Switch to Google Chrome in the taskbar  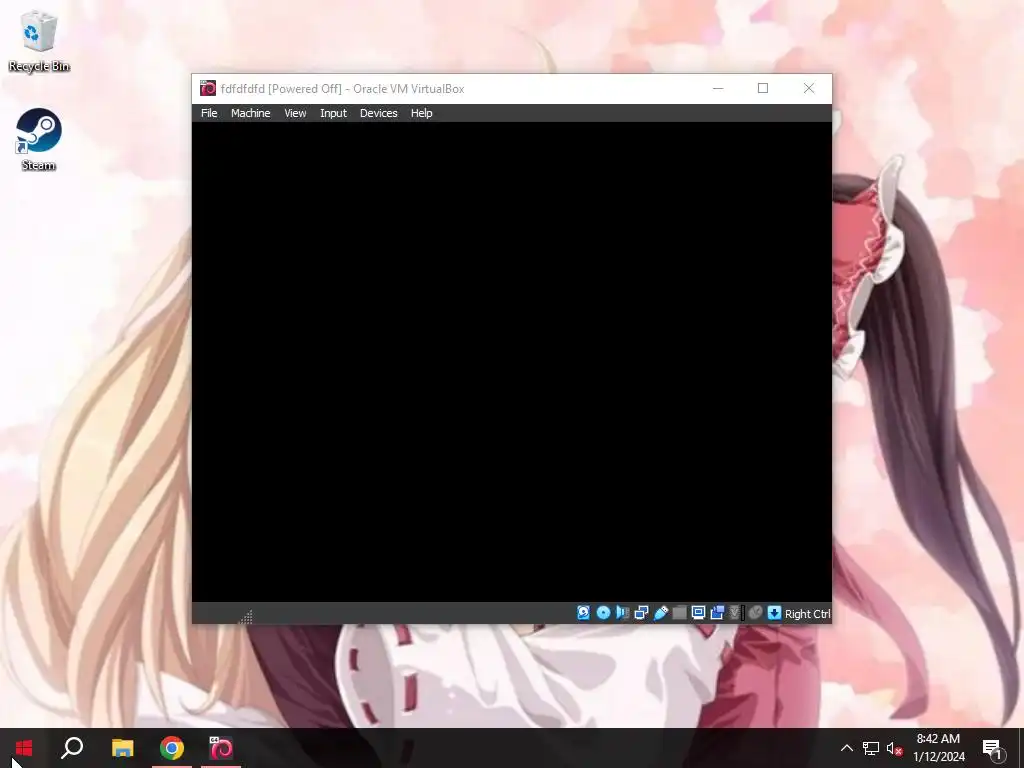click(x=172, y=748)
